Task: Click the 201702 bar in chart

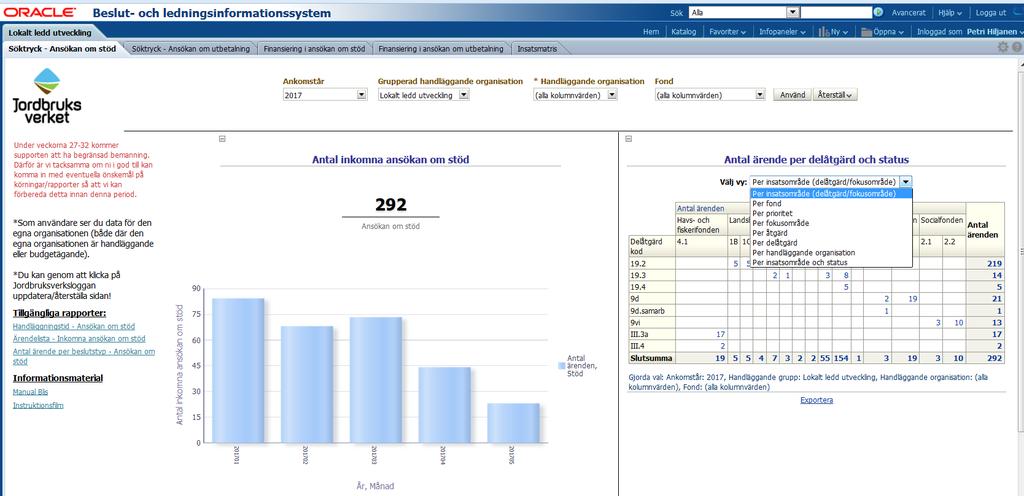Action: (x=306, y=384)
